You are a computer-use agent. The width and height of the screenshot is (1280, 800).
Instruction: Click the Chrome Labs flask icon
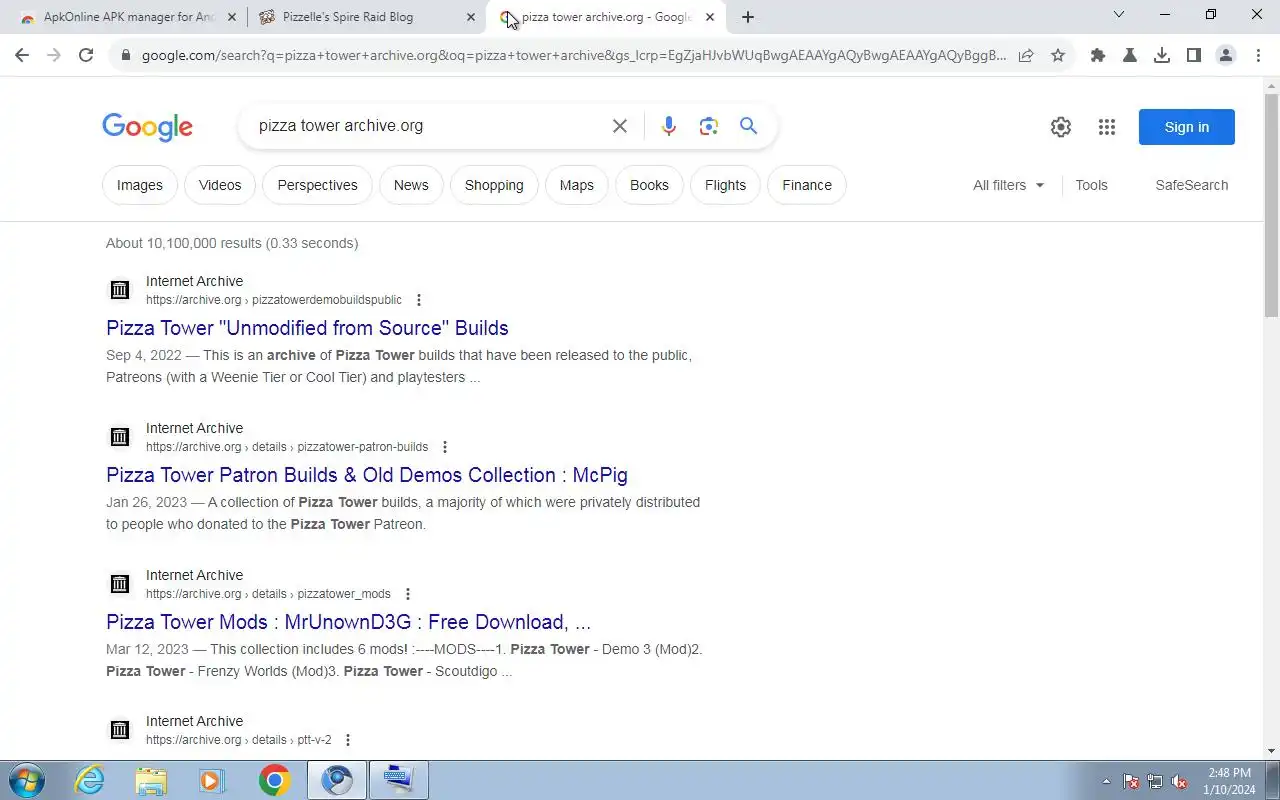tap(1130, 56)
